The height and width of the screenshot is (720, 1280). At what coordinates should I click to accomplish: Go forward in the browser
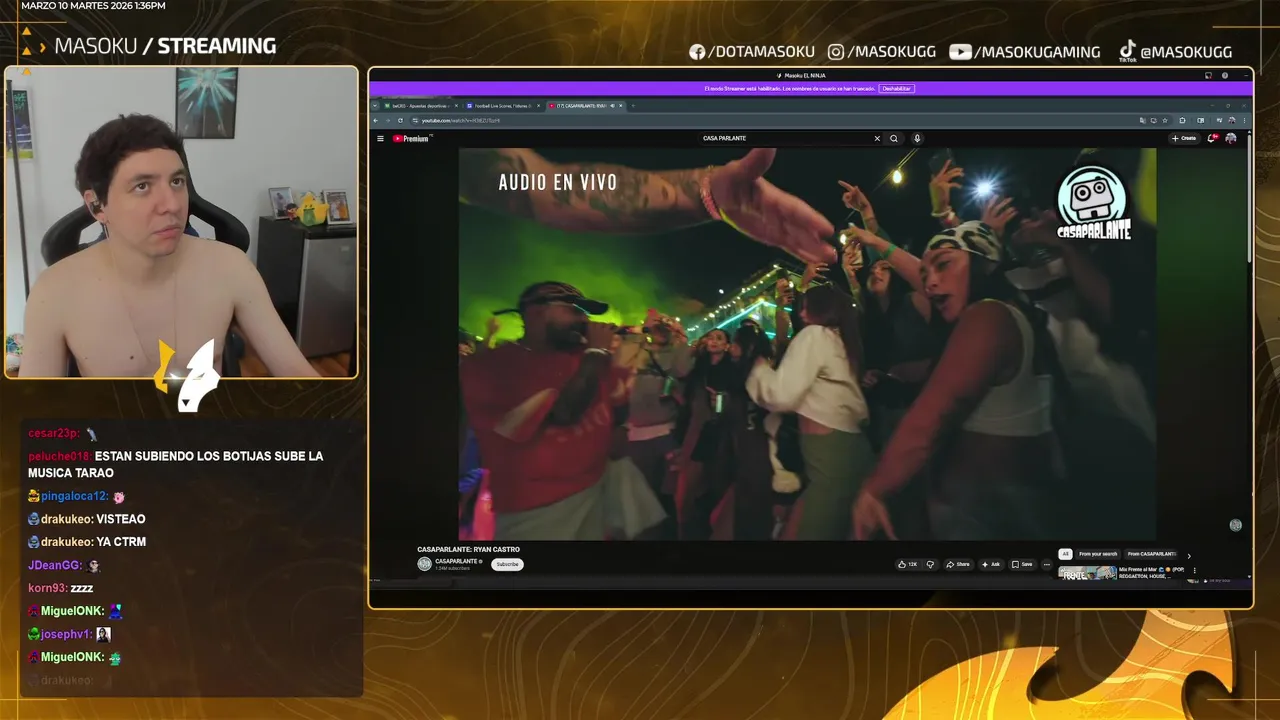(388, 120)
